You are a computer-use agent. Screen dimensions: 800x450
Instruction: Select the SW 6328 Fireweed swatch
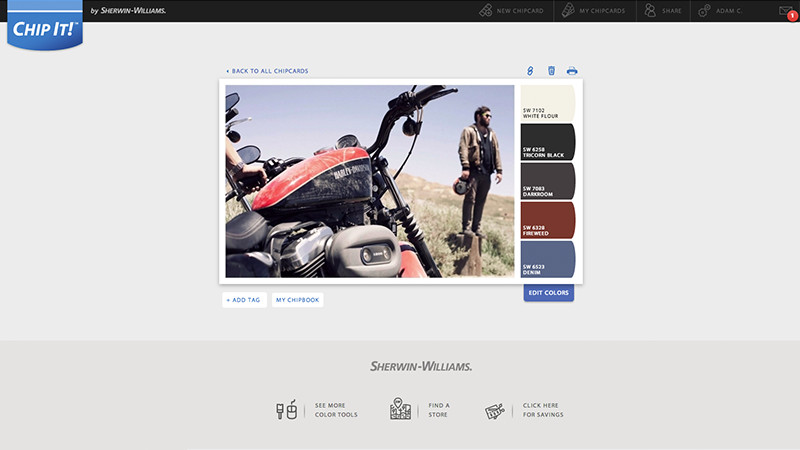click(548, 220)
